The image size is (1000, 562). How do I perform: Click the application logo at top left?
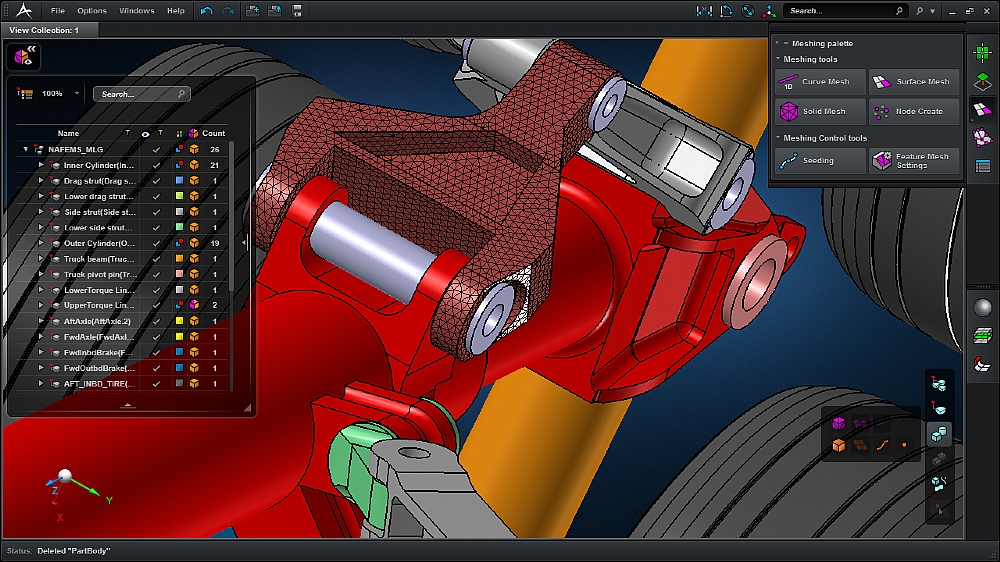(24, 11)
